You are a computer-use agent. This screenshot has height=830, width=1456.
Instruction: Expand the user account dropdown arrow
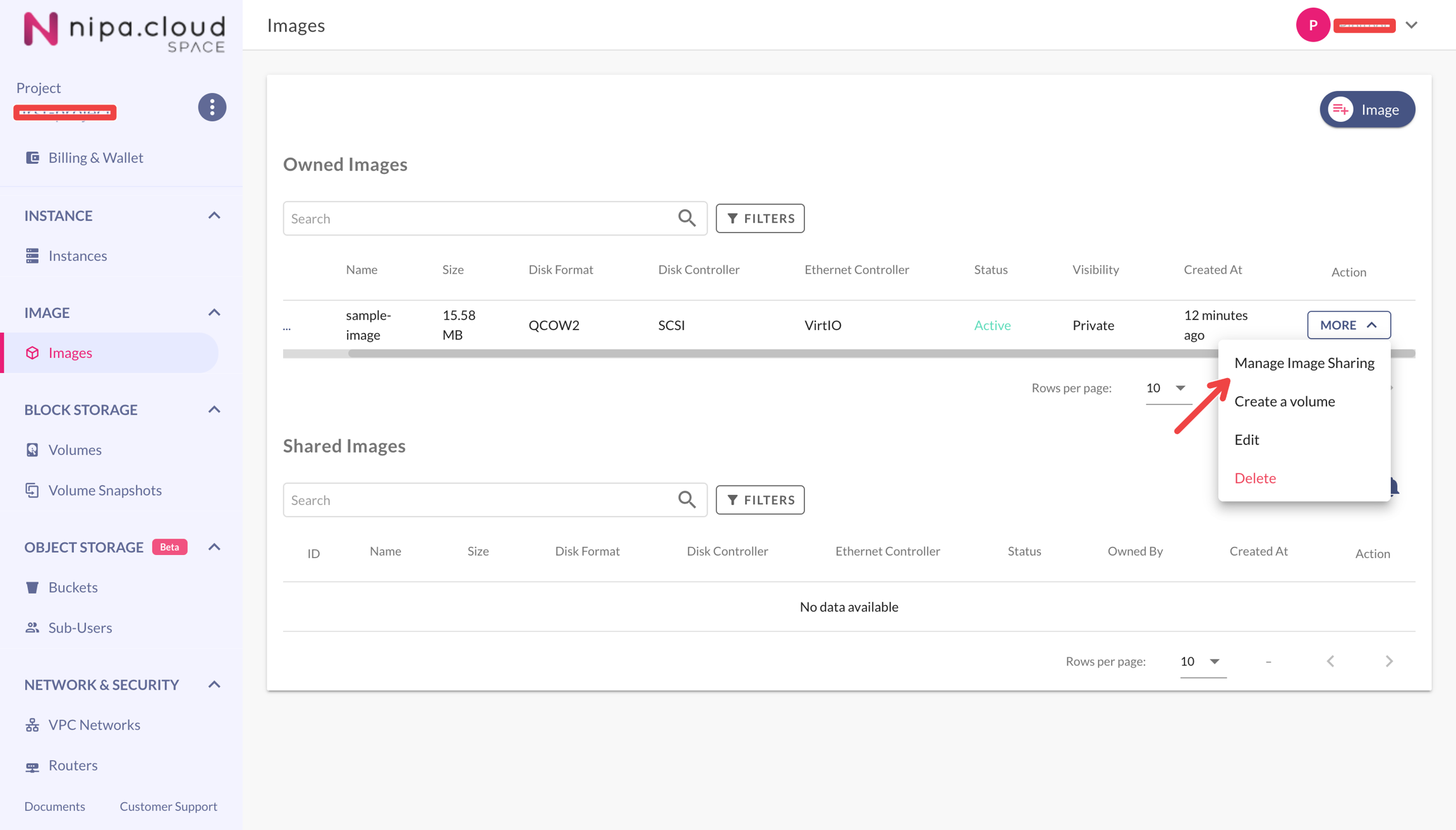point(1411,25)
